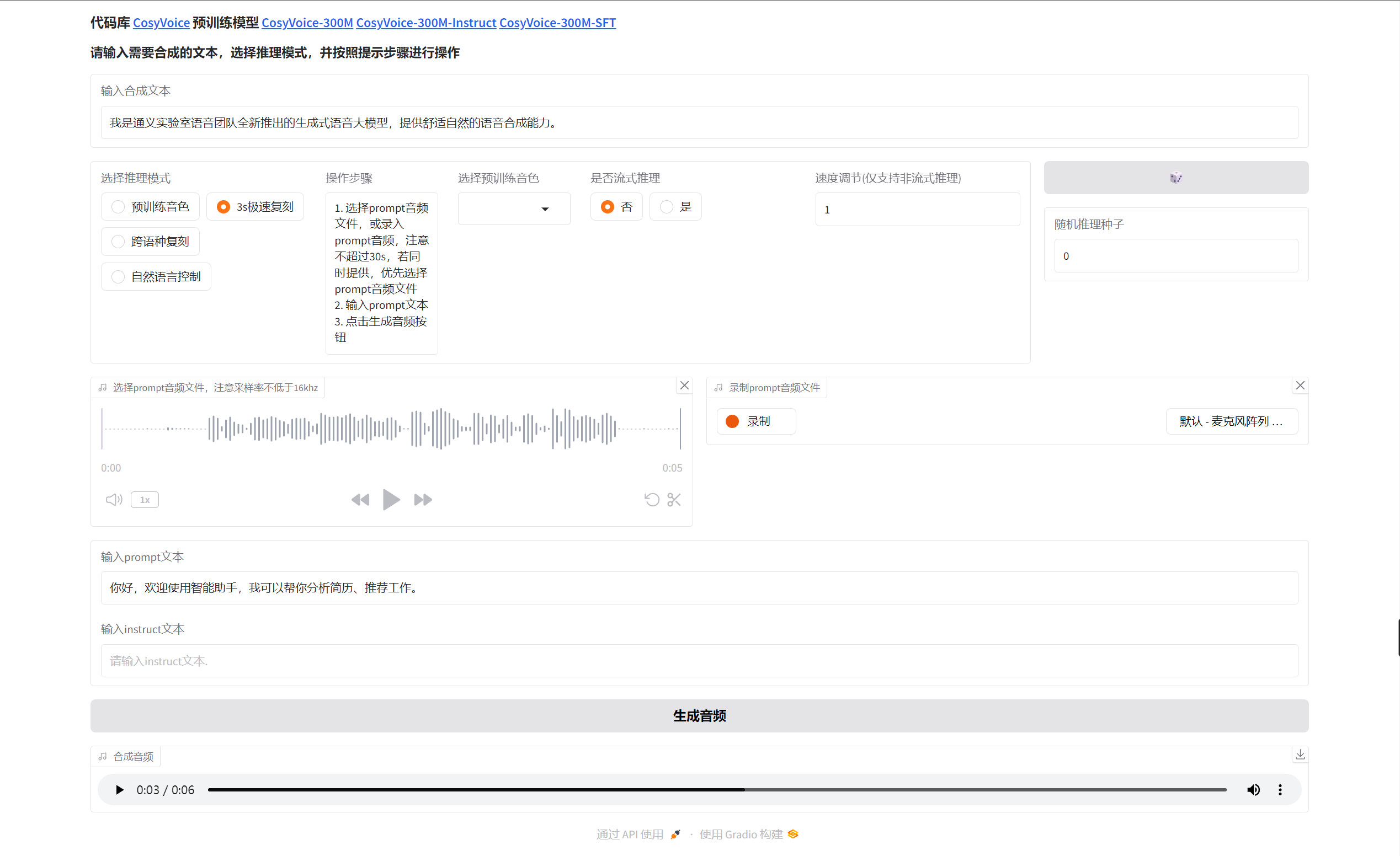This screenshot has width=1400, height=856.
Task: Open the microphone device selector
Action: point(1231,421)
